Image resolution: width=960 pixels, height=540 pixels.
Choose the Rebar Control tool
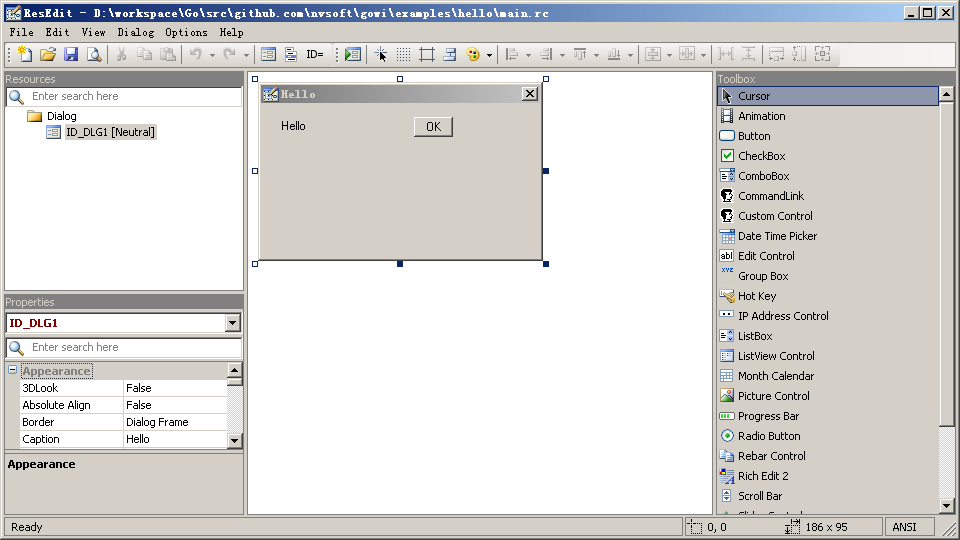tap(828, 456)
